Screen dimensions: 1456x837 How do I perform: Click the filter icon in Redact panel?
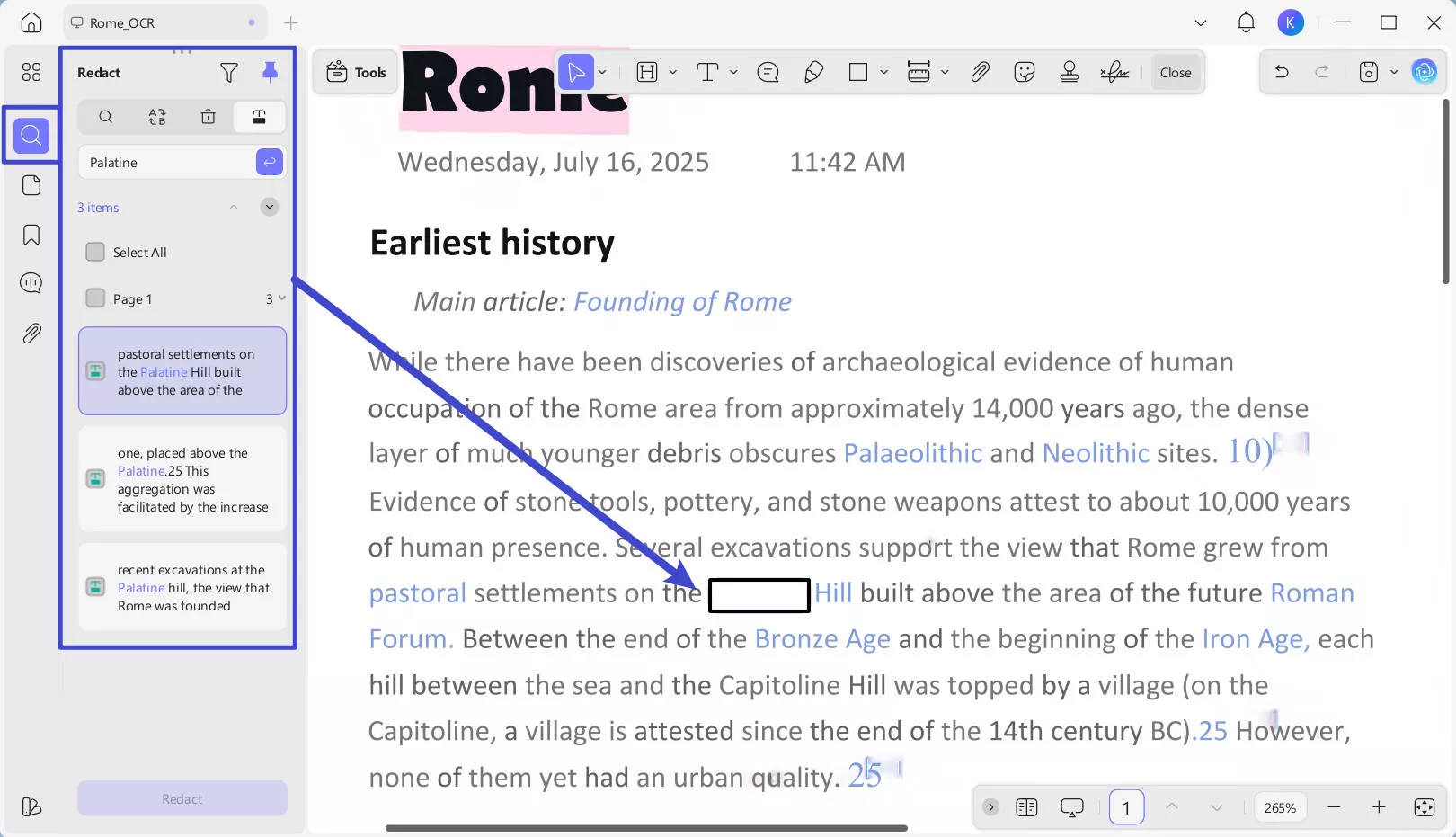[229, 73]
